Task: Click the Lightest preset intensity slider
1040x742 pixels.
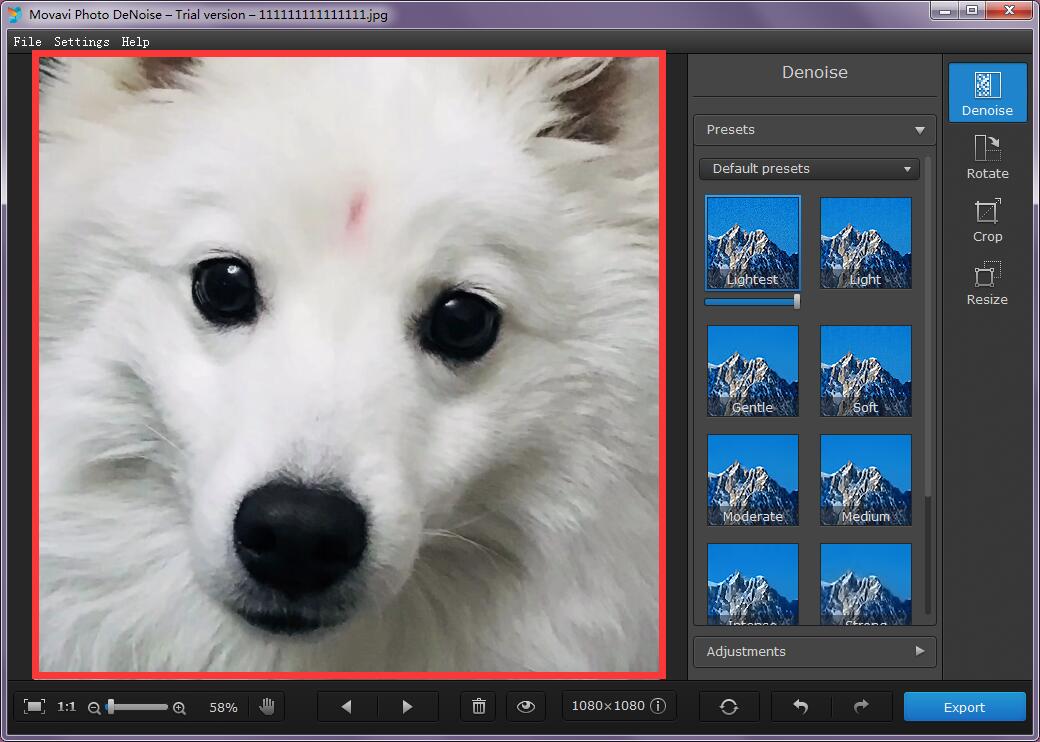Action: click(x=752, y=302)
